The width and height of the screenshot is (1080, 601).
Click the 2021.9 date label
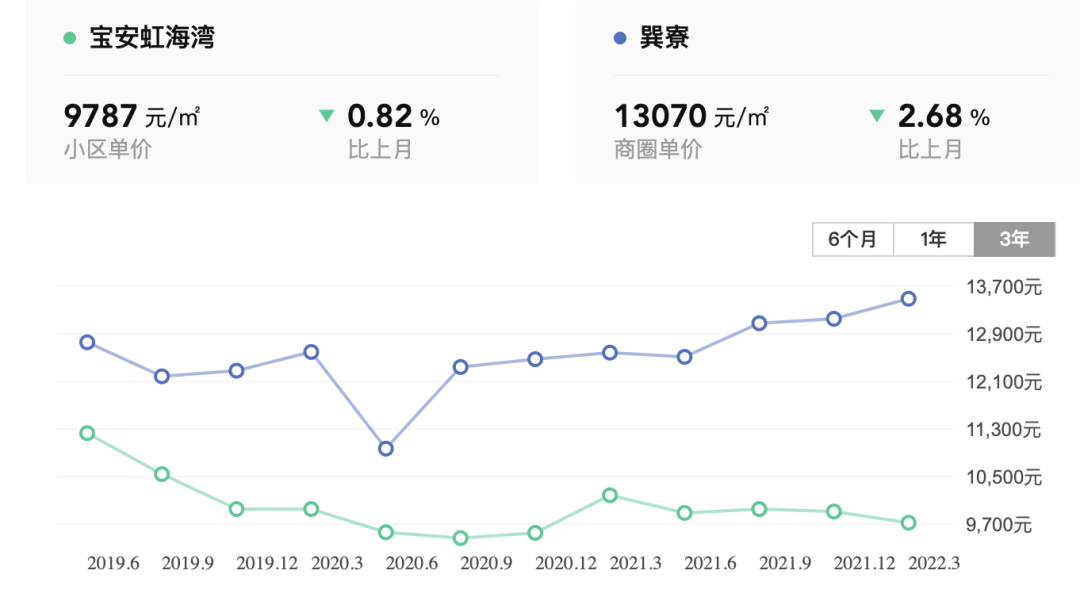click(785, 563)
